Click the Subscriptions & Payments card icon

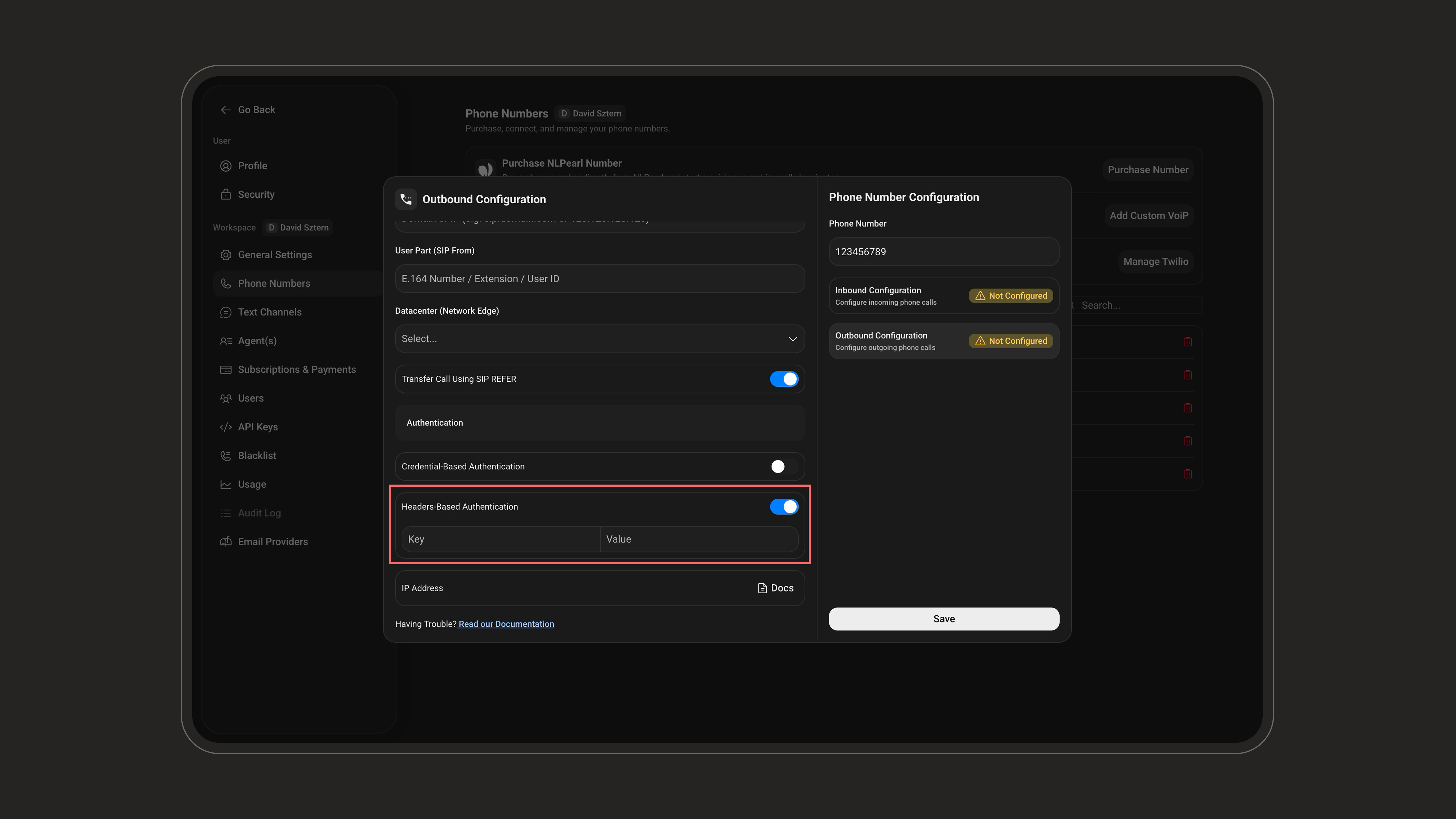tap(226, 370)
